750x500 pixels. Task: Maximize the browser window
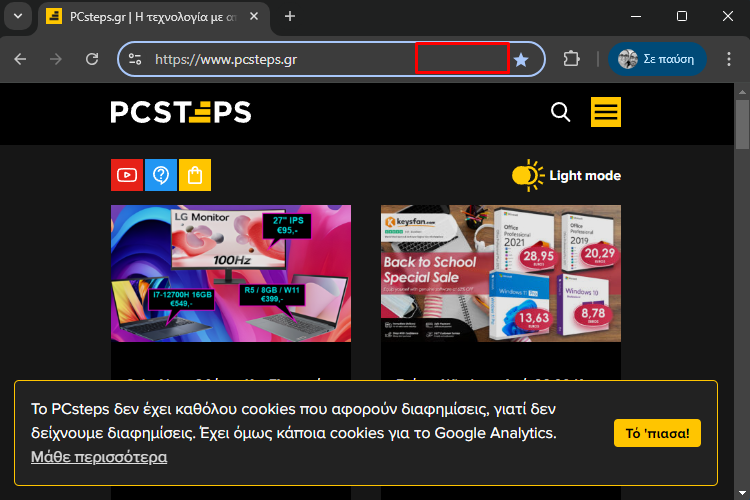[682, 16]
